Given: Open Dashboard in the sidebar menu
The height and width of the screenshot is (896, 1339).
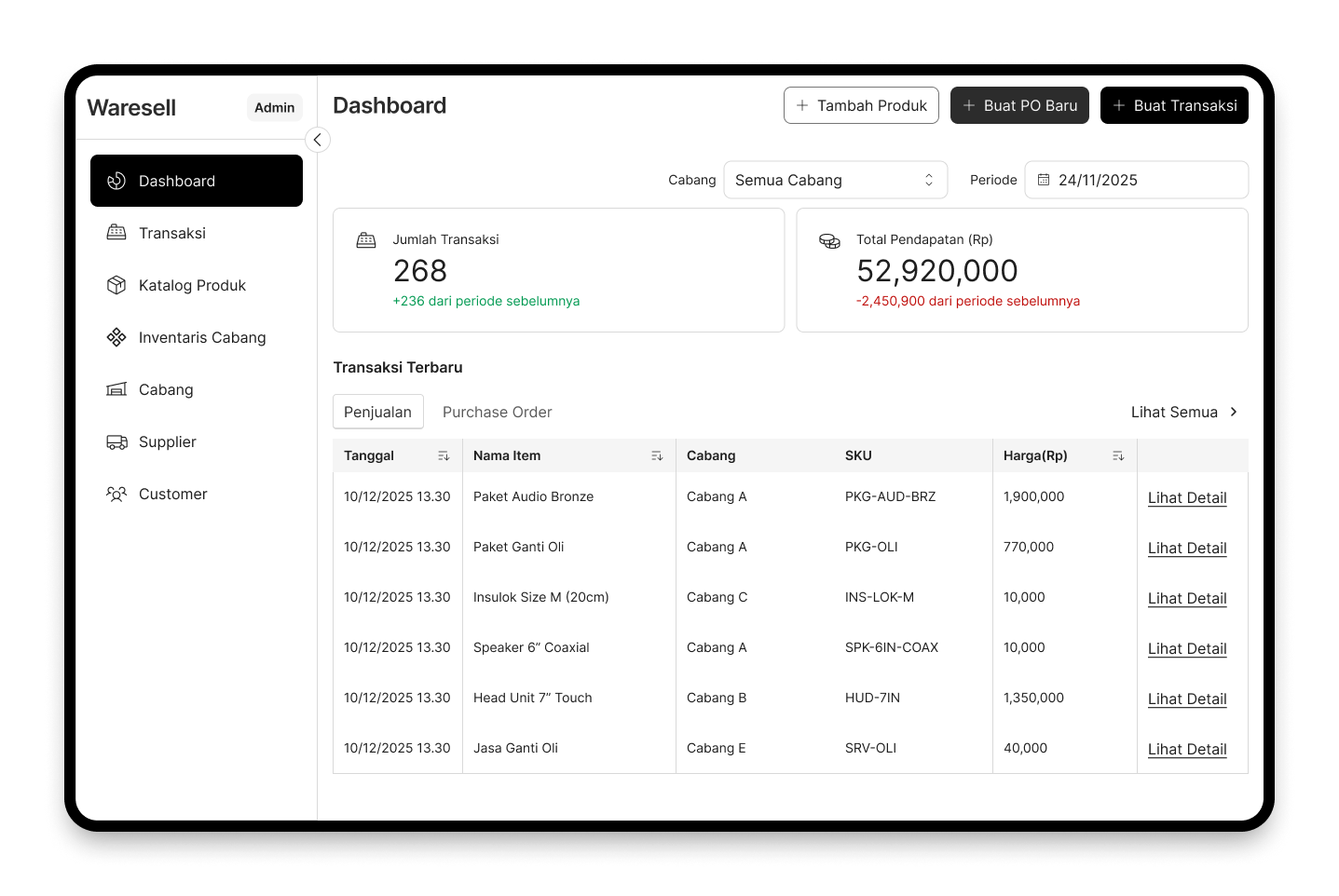Looking at the screenshot, I should [x=197, y=181].
